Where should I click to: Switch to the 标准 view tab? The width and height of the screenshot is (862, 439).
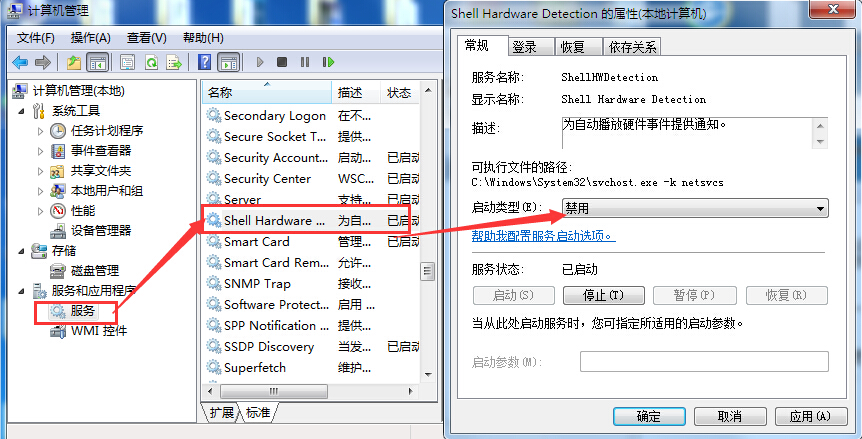tap(258, 412)
